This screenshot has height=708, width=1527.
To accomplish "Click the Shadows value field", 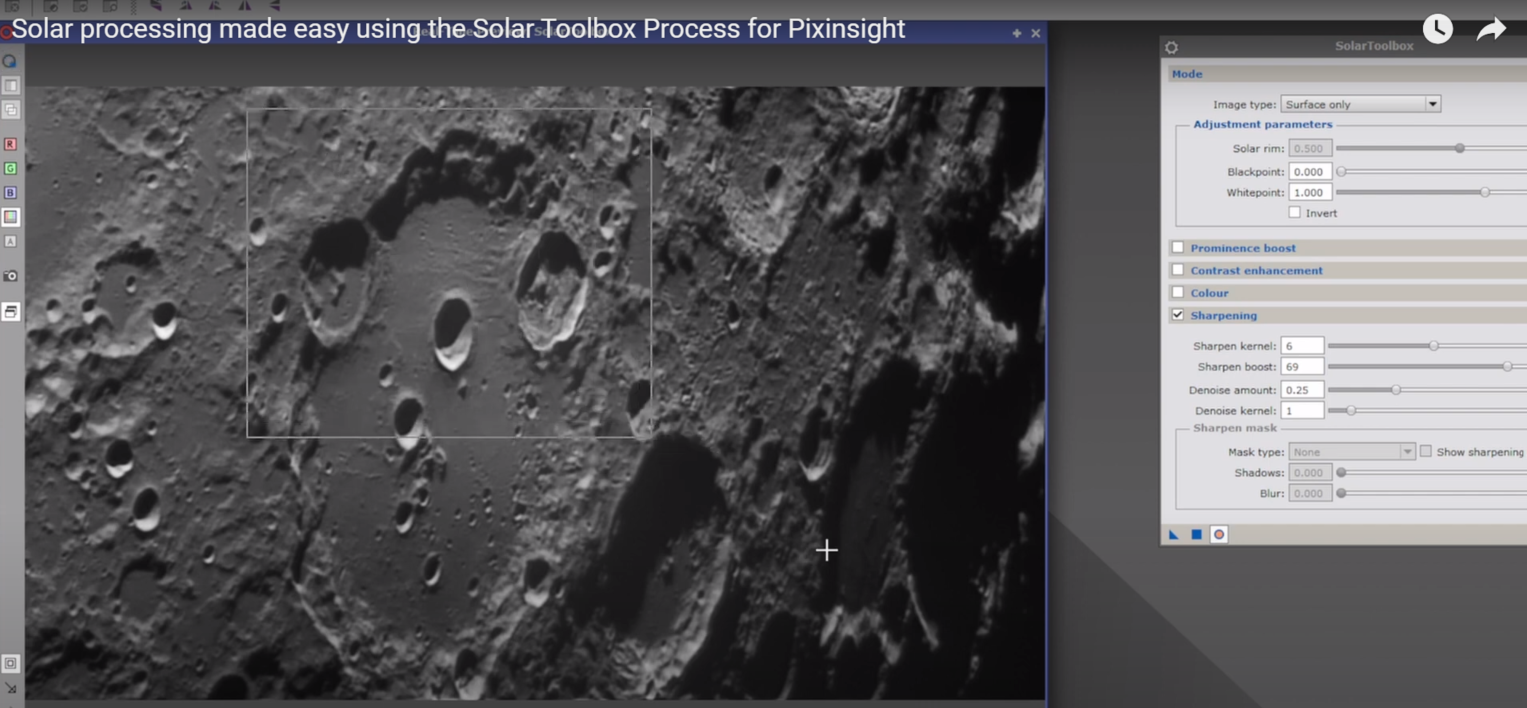I will pyautogui.click(x=1310, y=473).
